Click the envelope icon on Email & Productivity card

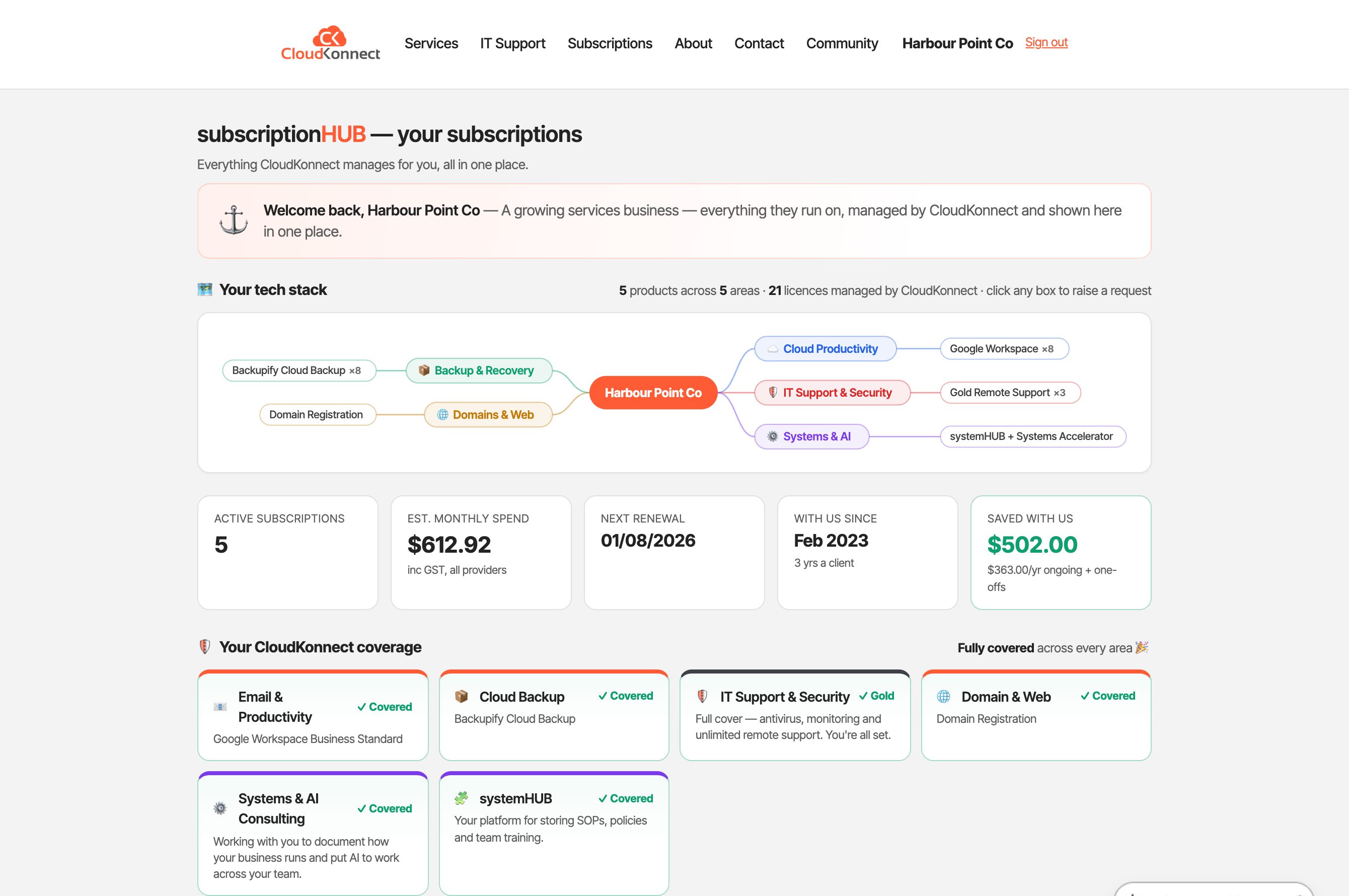tap(220, 707)
